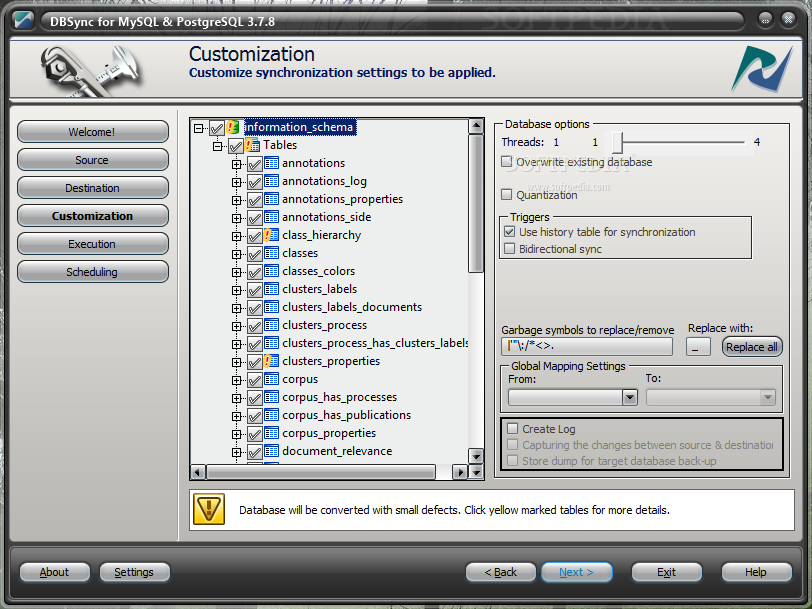Screen dimensions: 812x609
Task: Go to the Destination step
Action: coord(92,187)
